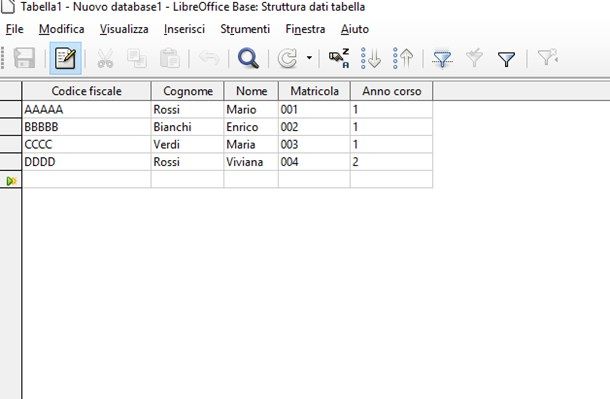Screen dimensions: 610x399
Task: Select the row header of the DDDD record
Action: click(x=11, y=162)
